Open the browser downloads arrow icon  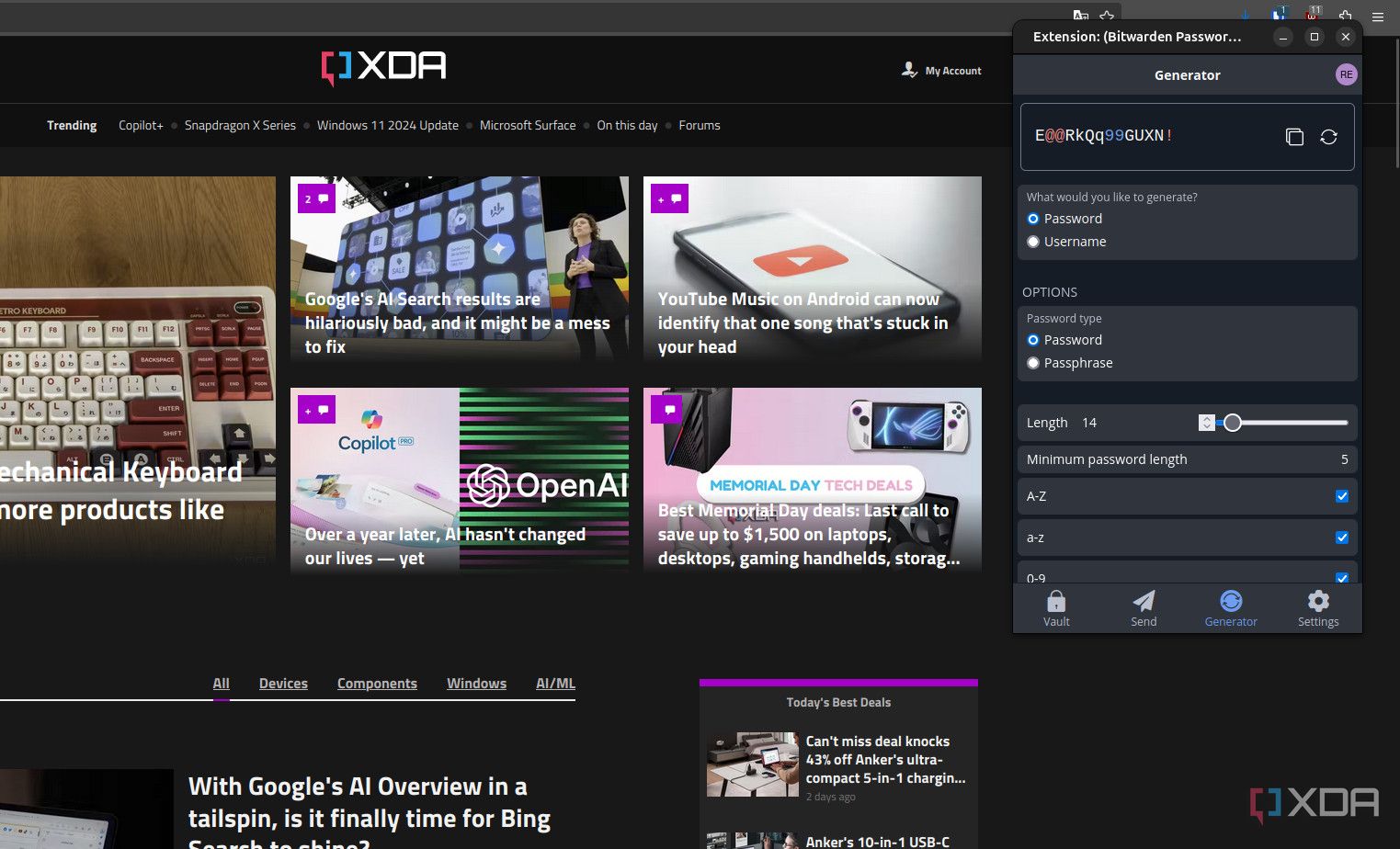pos(1246,16)
